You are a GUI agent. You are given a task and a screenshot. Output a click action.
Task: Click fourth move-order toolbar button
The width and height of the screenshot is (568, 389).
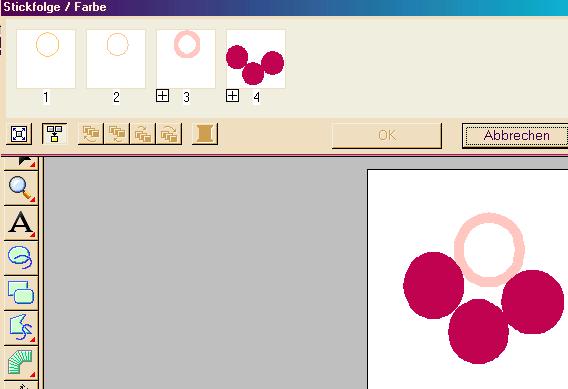[x=169, y=134]
